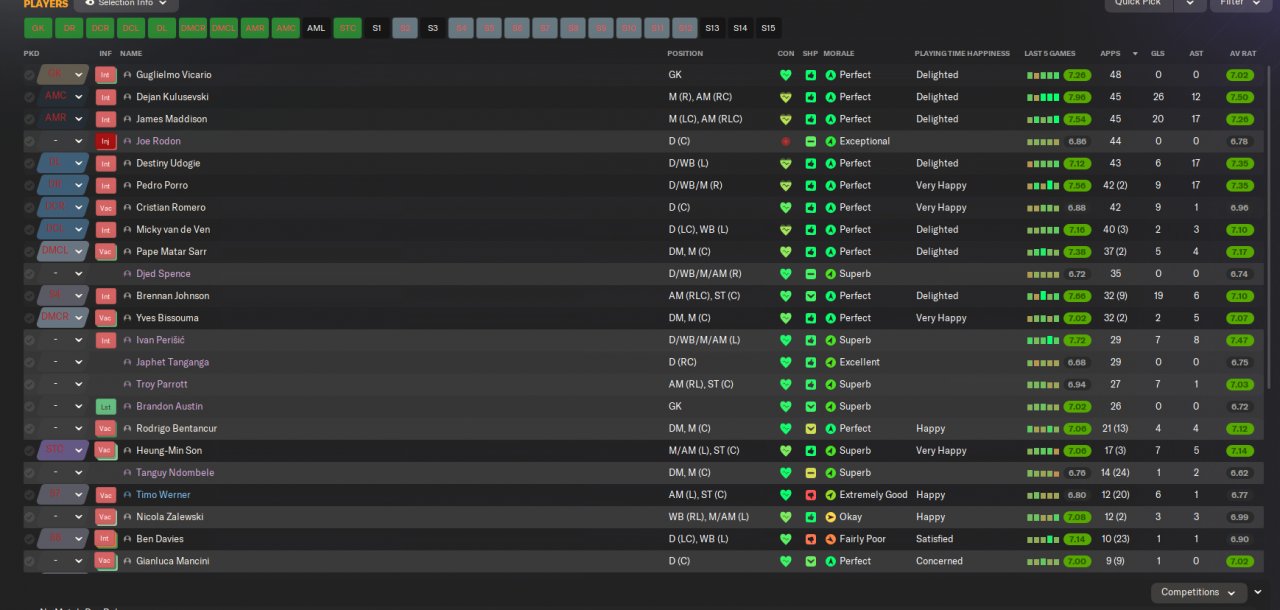Toggle the picked checkmark for Gianluca Mancini
This screenshot has width=1280, height=610.
point(29,561)
